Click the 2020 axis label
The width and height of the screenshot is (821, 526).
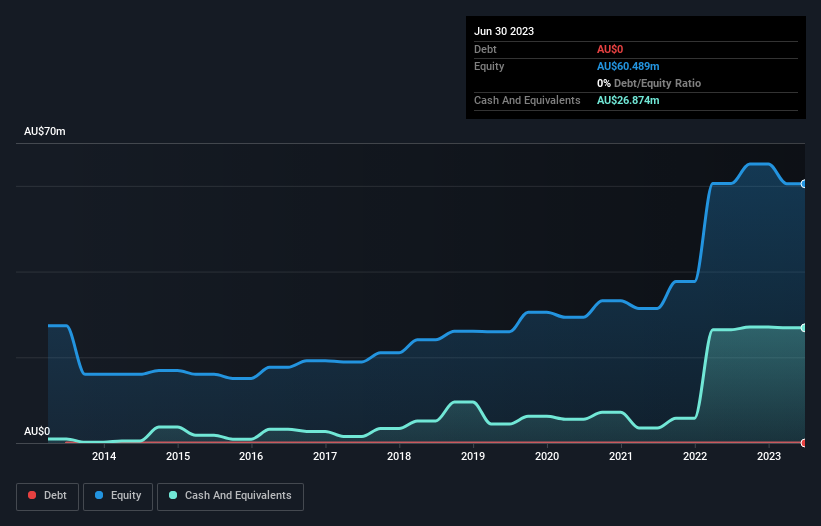pos(547,456)
